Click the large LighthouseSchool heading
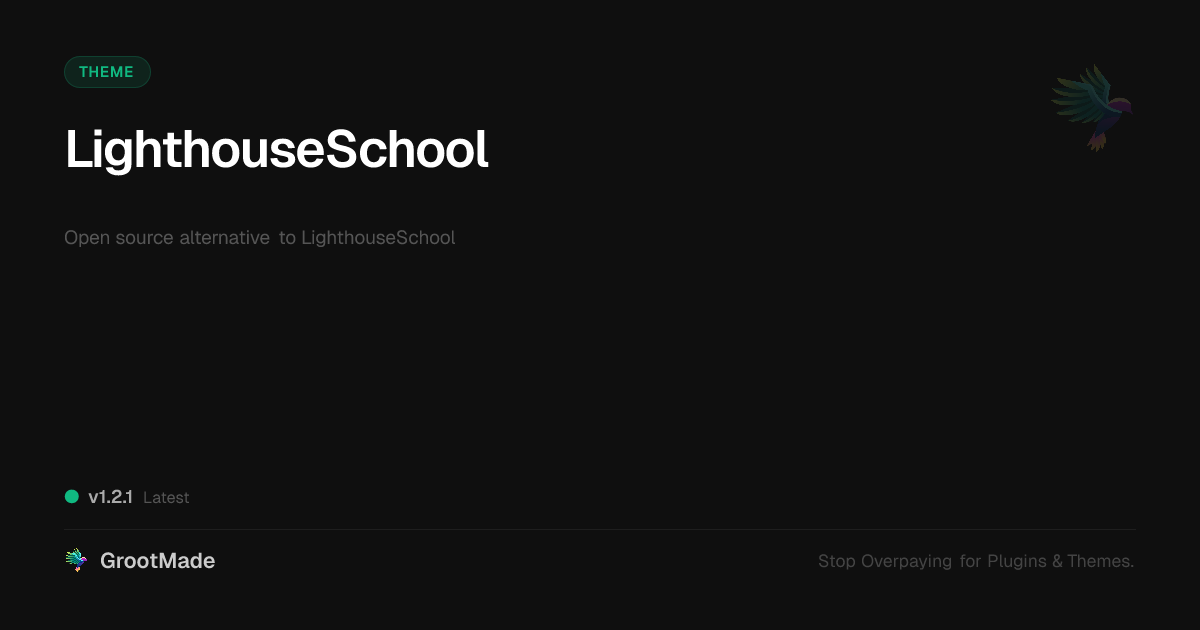The height and width of the screenshot is (630, 1200). coord(276,150)
